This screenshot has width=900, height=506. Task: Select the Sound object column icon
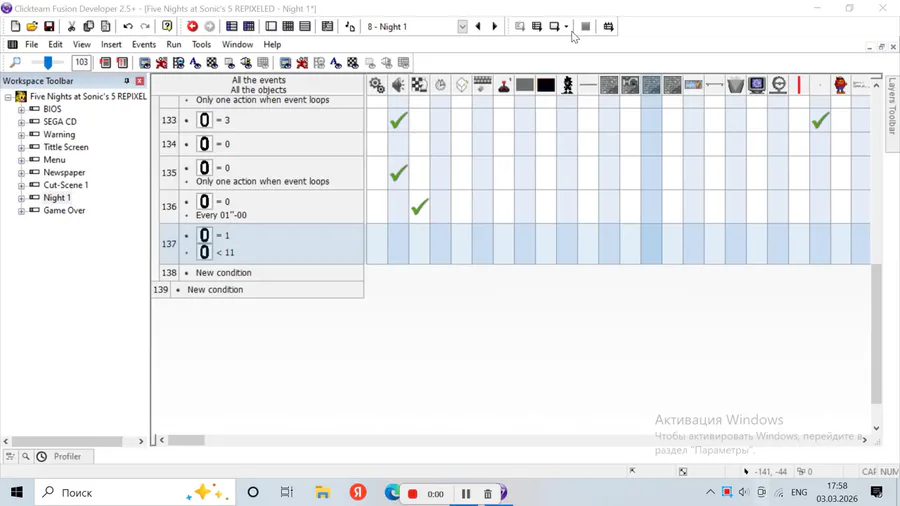pyautogui.click(x=398, y=85)
